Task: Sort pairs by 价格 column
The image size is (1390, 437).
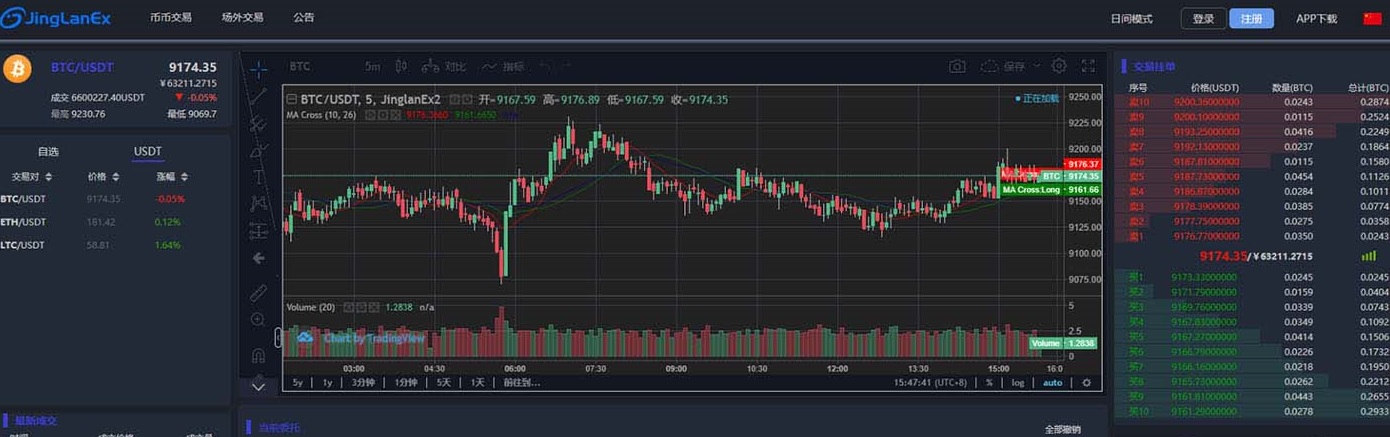Action: point(103,177)
